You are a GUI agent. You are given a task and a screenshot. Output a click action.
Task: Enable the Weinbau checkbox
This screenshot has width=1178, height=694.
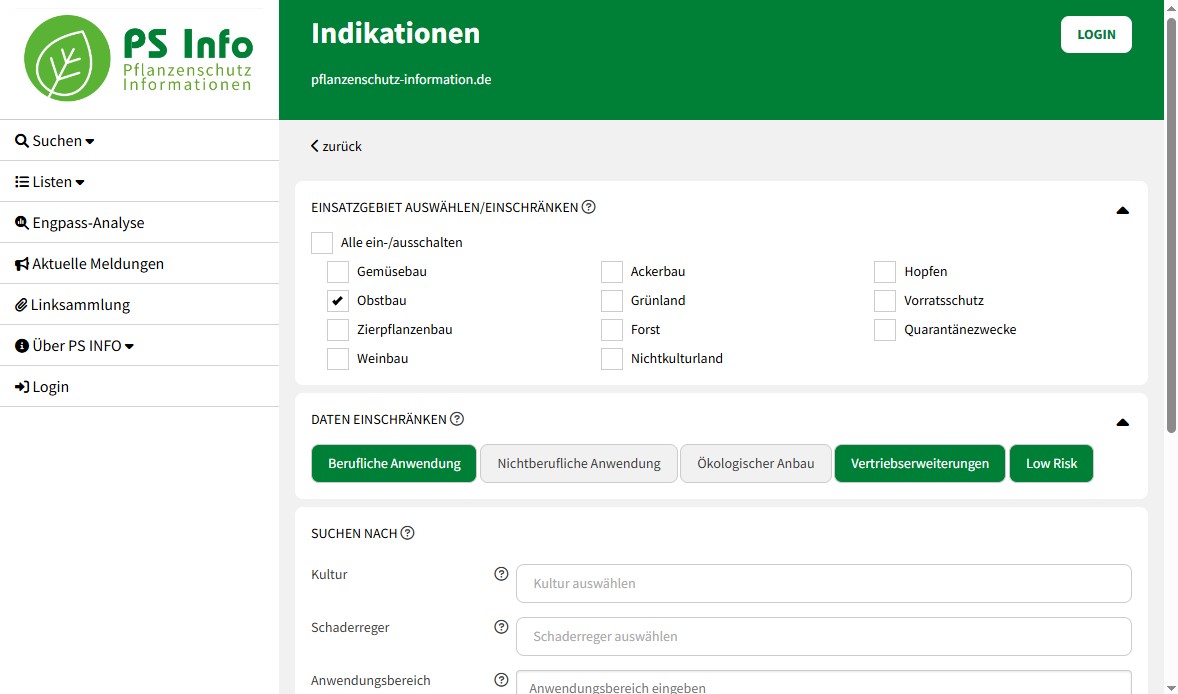click(x=338, y=359)
